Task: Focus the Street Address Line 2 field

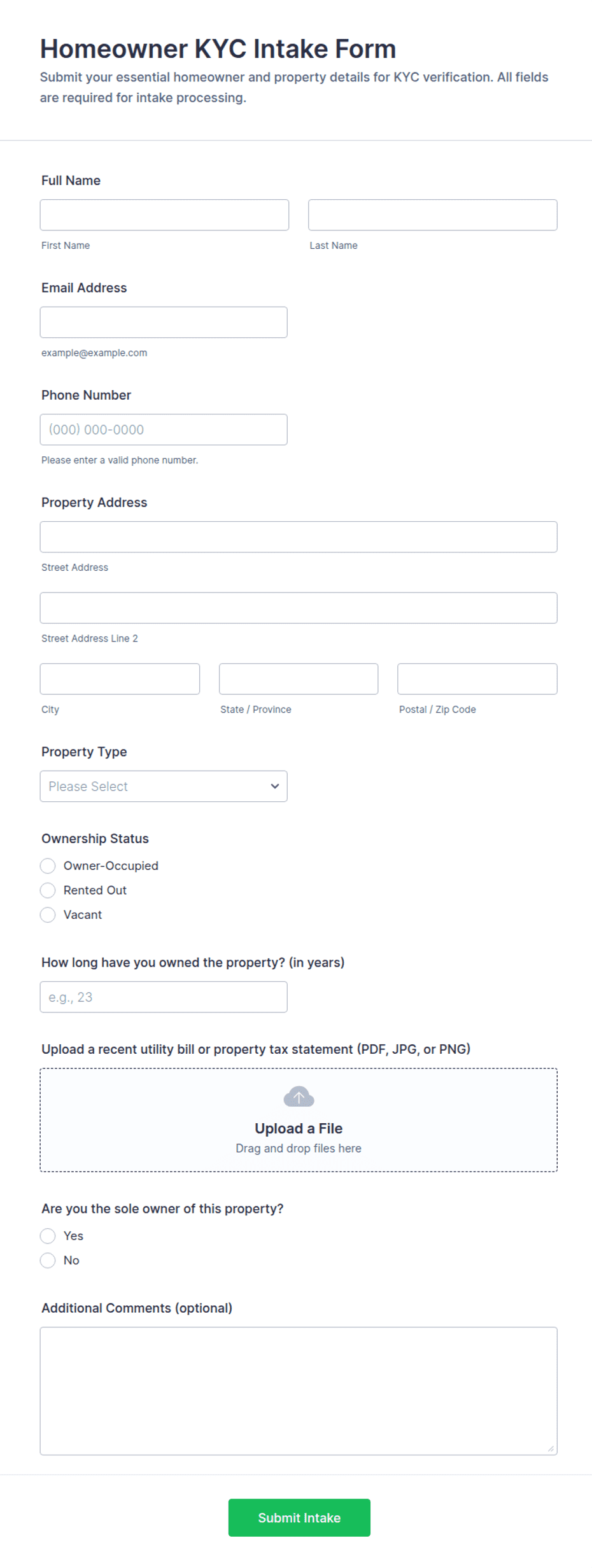Action: coord(299,608)
